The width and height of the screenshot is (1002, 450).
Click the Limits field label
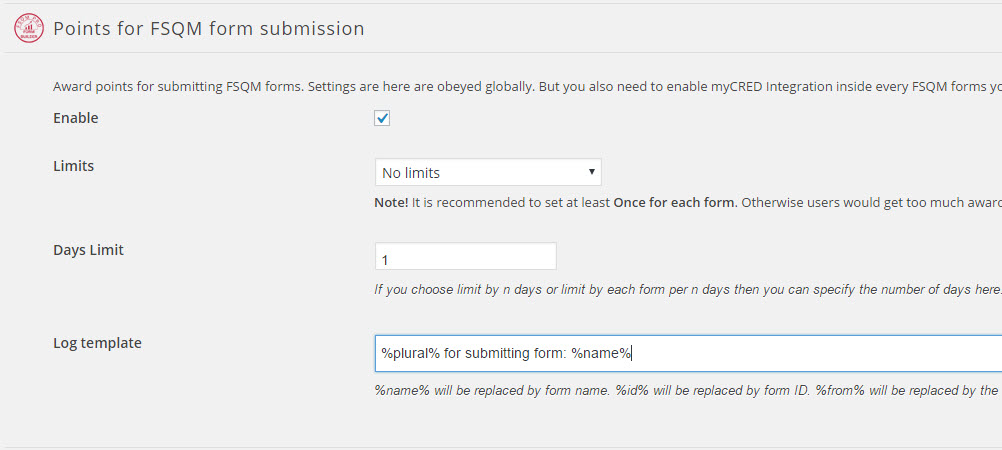pyautogui.click(x=73, y=166)
